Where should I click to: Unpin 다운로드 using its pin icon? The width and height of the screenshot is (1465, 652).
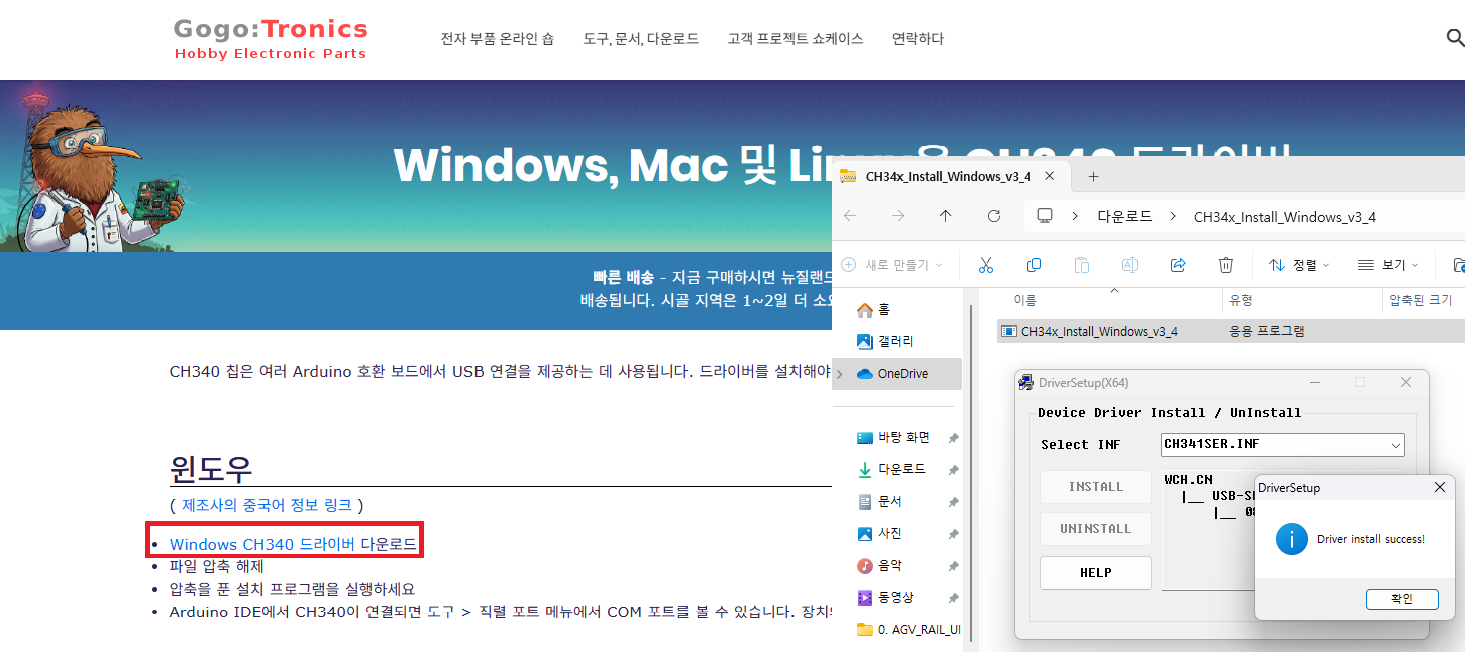(x=953, y=470)
